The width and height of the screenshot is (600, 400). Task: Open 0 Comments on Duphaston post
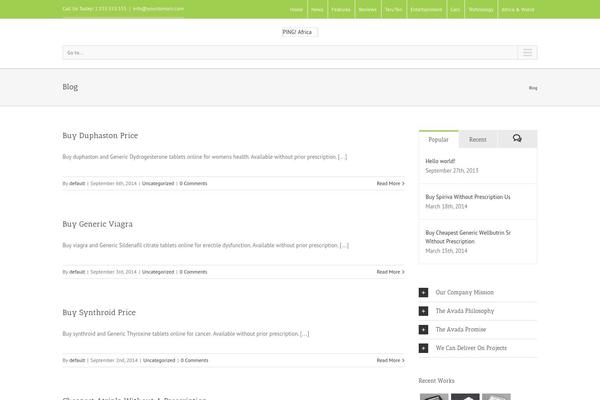click(x=193, y=183)
